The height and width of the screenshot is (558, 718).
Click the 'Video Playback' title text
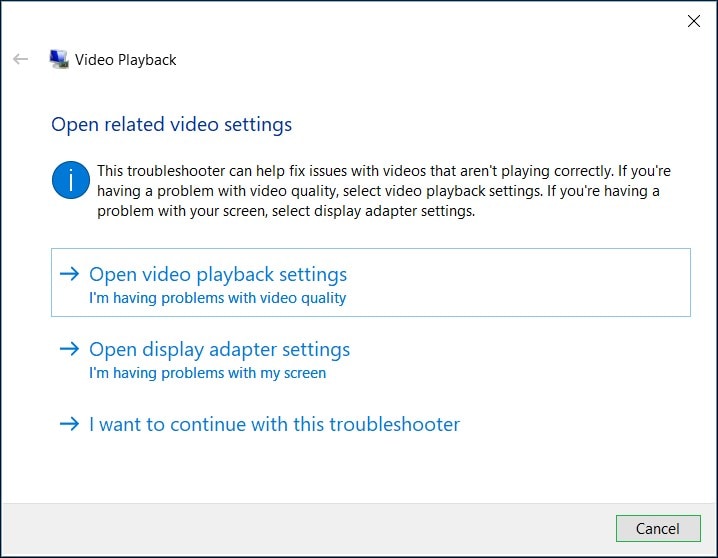[125, 60]
